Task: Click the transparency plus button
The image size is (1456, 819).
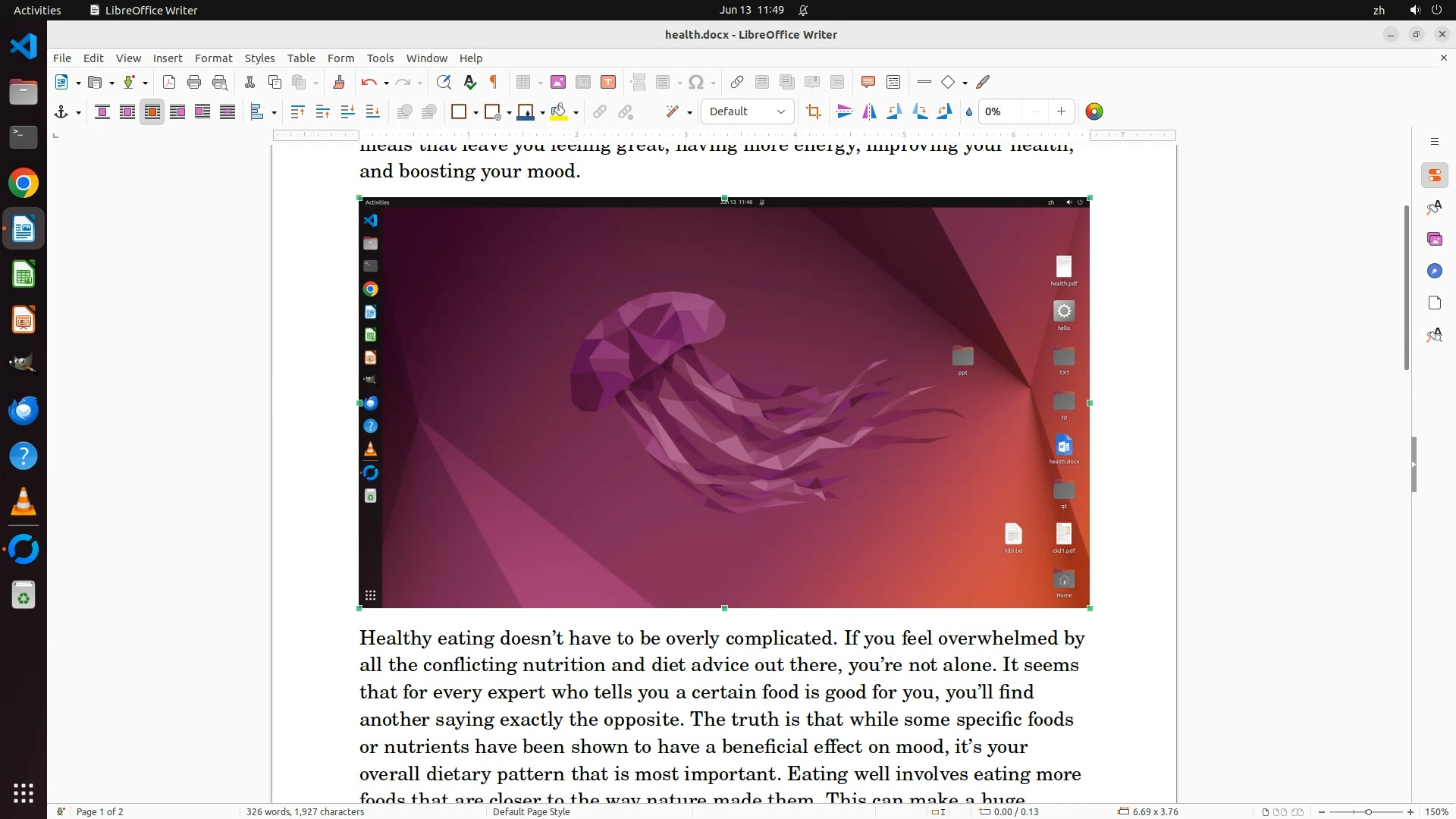Action: (1061, 112)
